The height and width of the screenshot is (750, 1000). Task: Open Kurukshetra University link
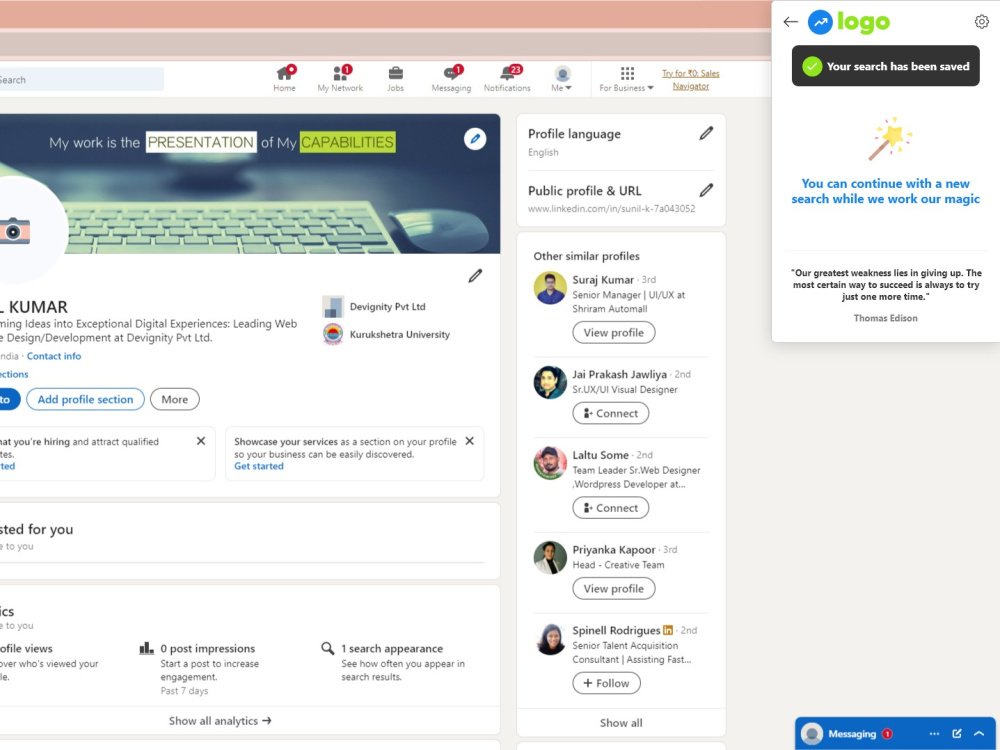(x=386, y=334)
